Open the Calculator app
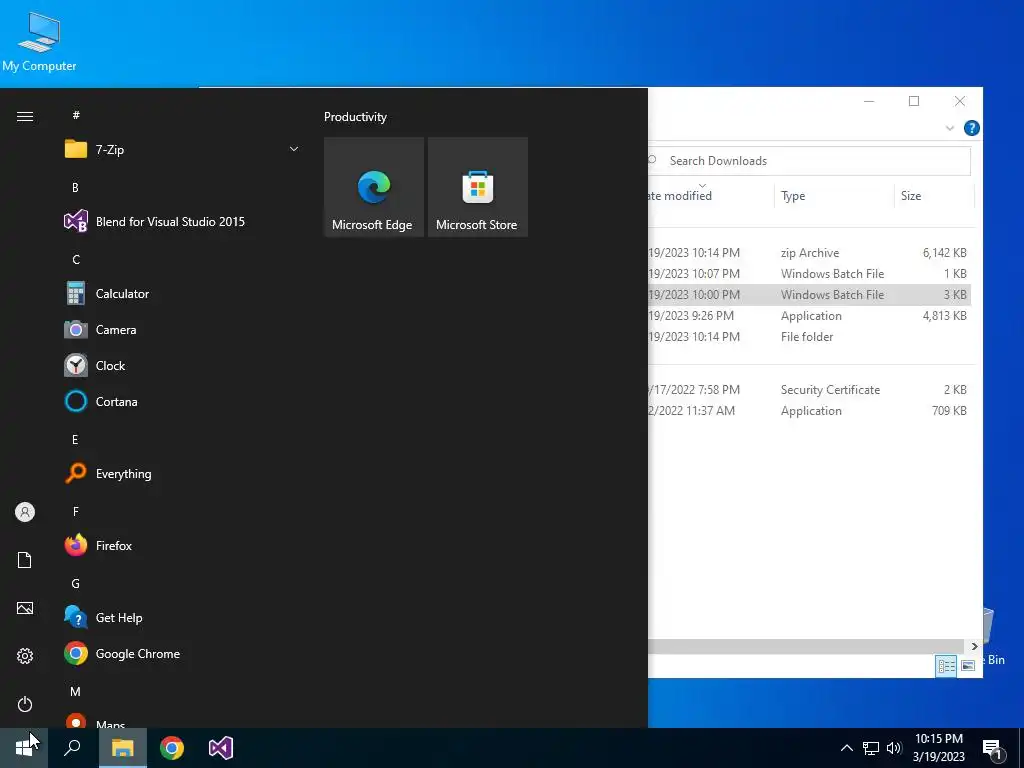The image size is (1024, 768). 183,294
